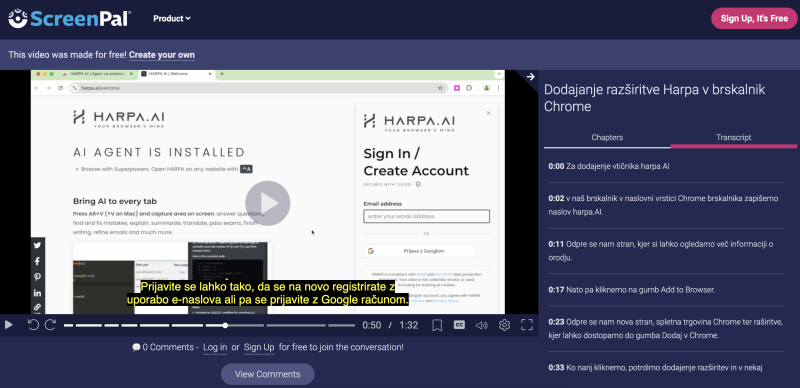Click the play icon in the control bar
The width and height of the screenshot is (800, 388).
(x=8, y=325)
